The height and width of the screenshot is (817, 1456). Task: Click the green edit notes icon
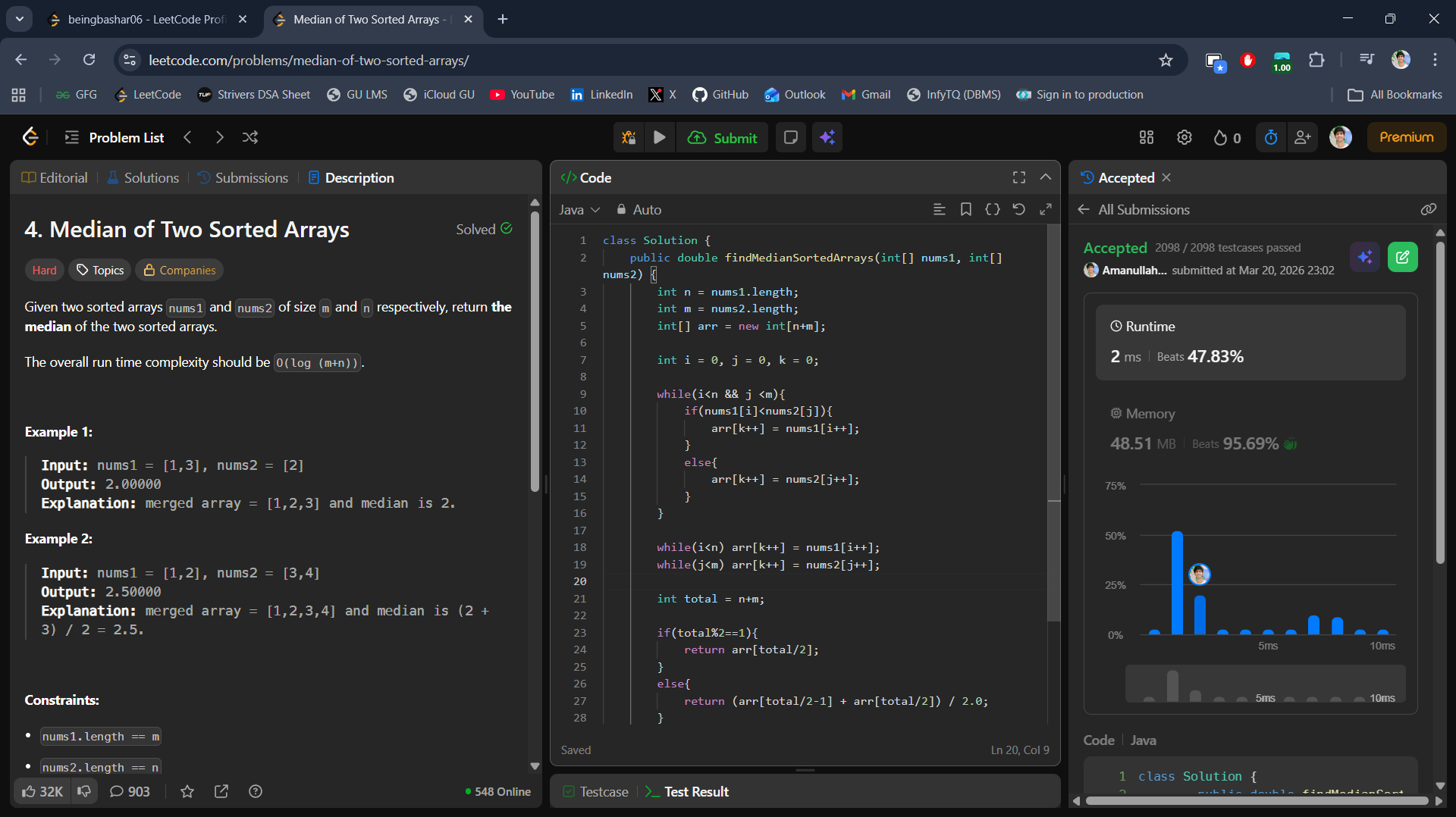(1402, 257)
